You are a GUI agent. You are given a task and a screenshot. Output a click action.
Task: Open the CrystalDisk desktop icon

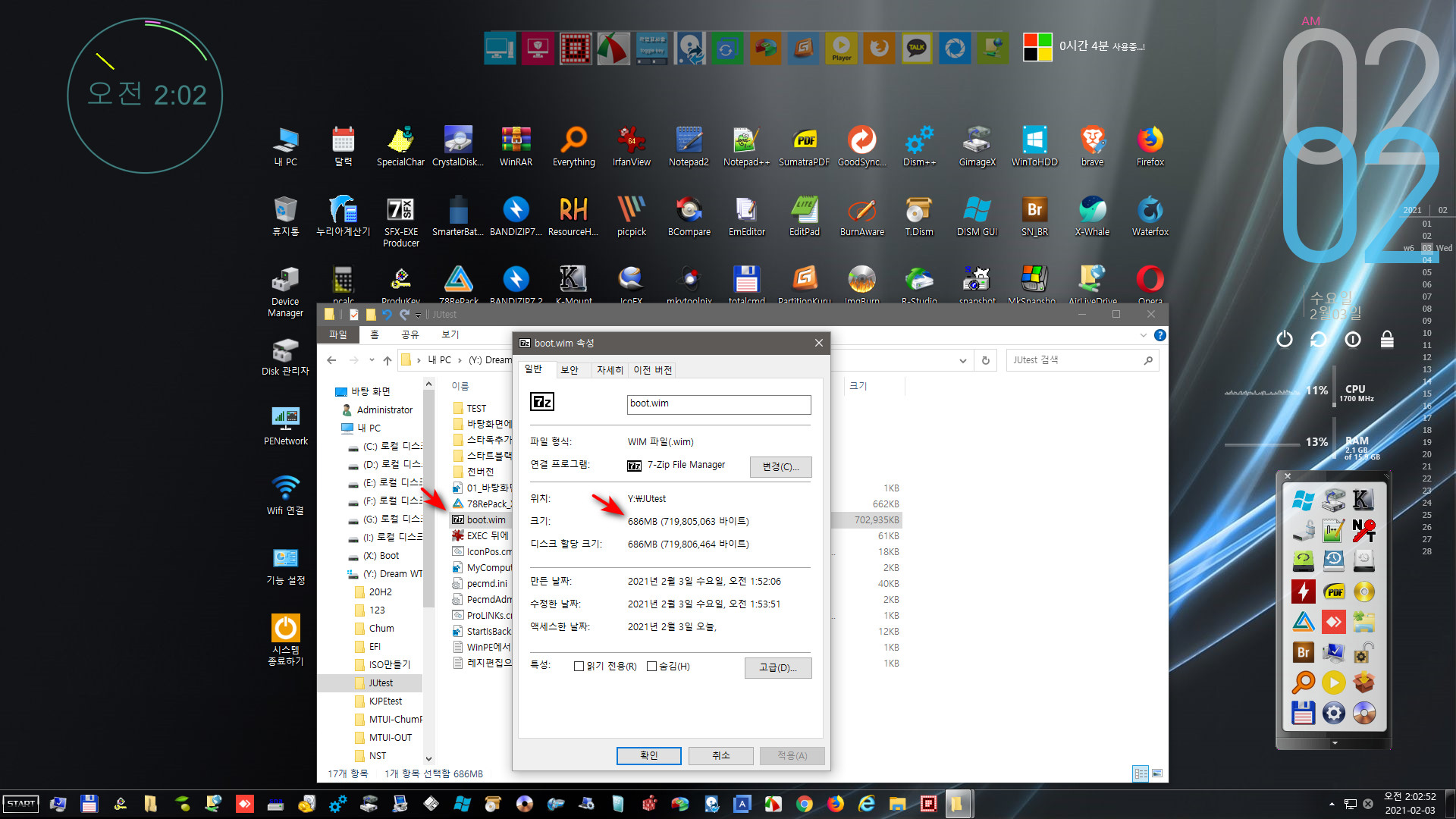458,146
